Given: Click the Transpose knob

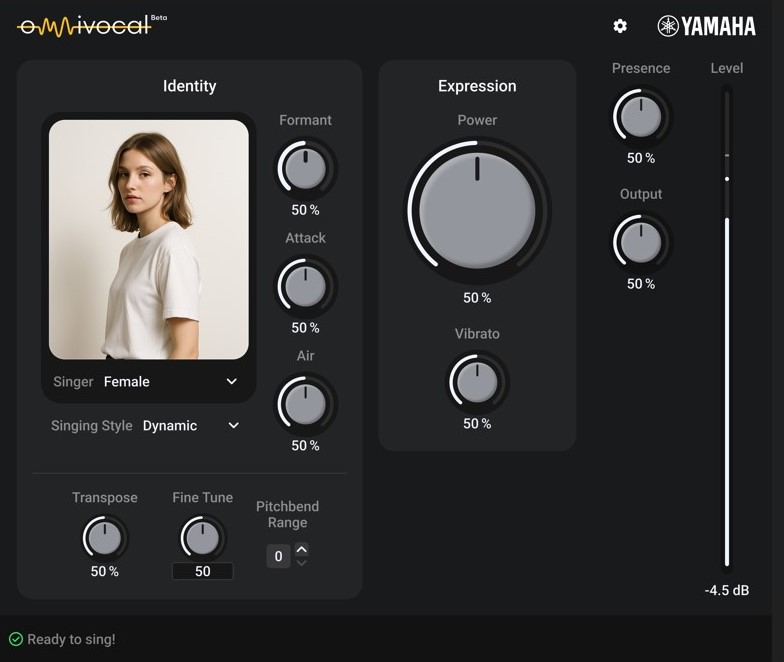Looking at the screenshot, I should pyautogui.click(x=104, y=538).
